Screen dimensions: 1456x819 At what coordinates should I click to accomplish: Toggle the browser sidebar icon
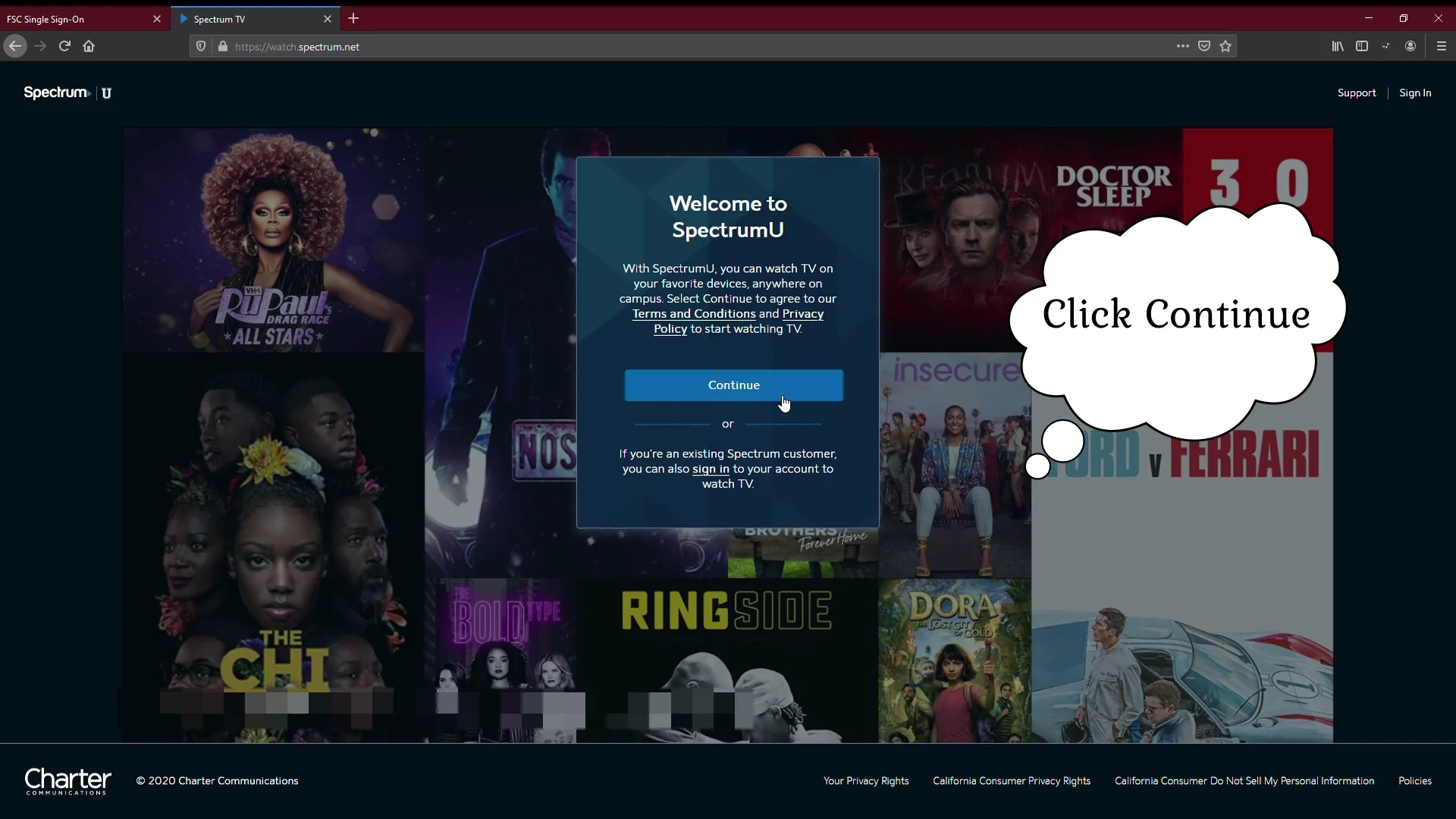click(x=1363, y=46)
